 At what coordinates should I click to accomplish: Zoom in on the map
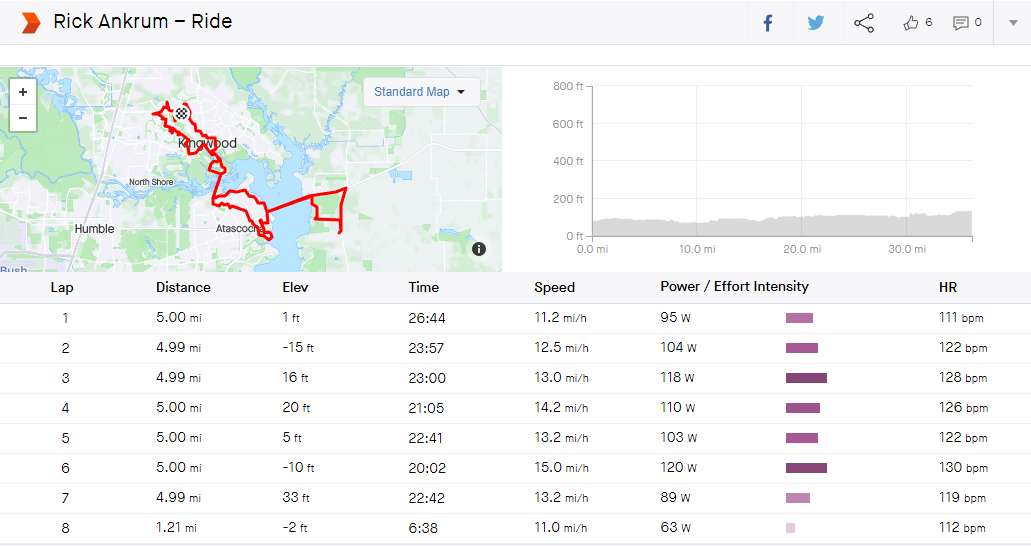click(23, 92)
